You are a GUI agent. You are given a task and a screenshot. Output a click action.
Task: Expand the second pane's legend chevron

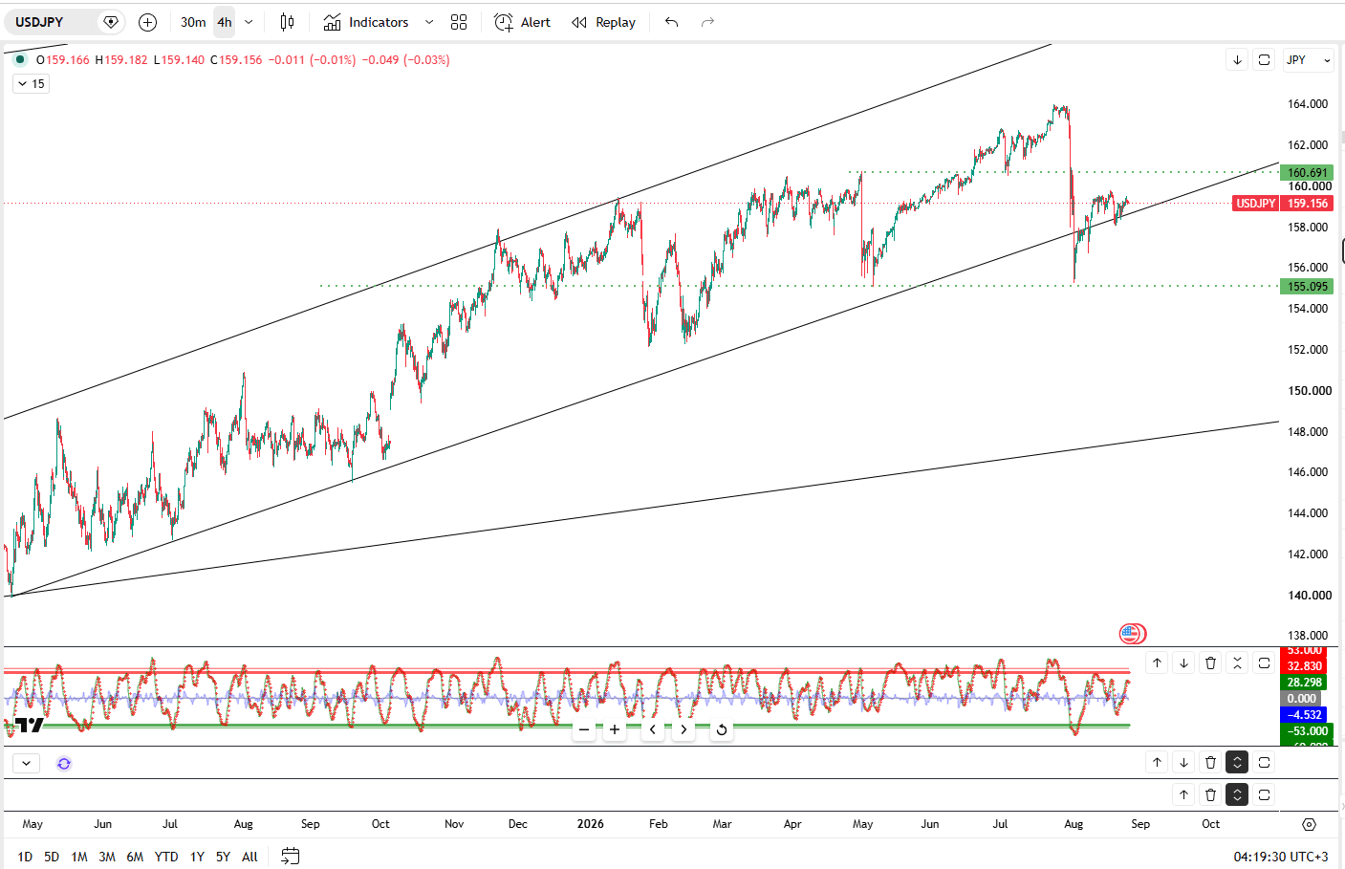(x=26, y=763)
